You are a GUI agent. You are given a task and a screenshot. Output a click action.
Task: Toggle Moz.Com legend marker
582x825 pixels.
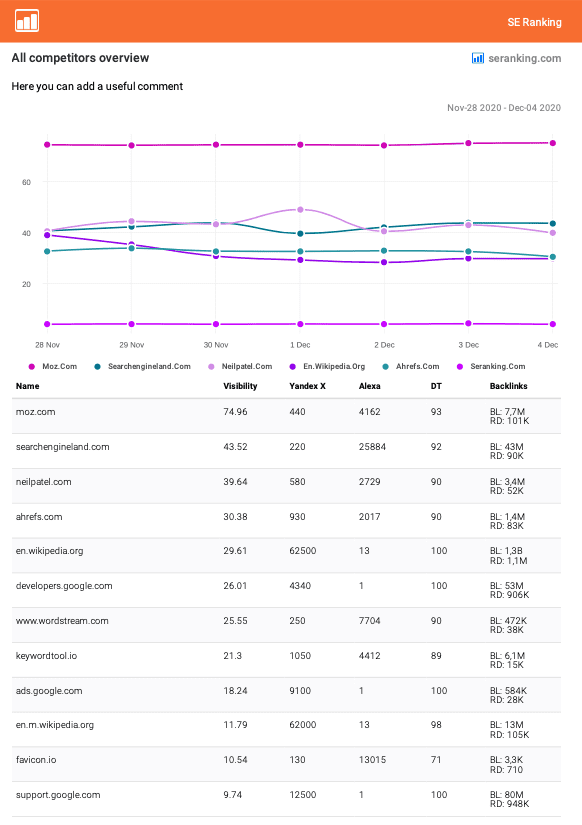[x=32, y=366]
